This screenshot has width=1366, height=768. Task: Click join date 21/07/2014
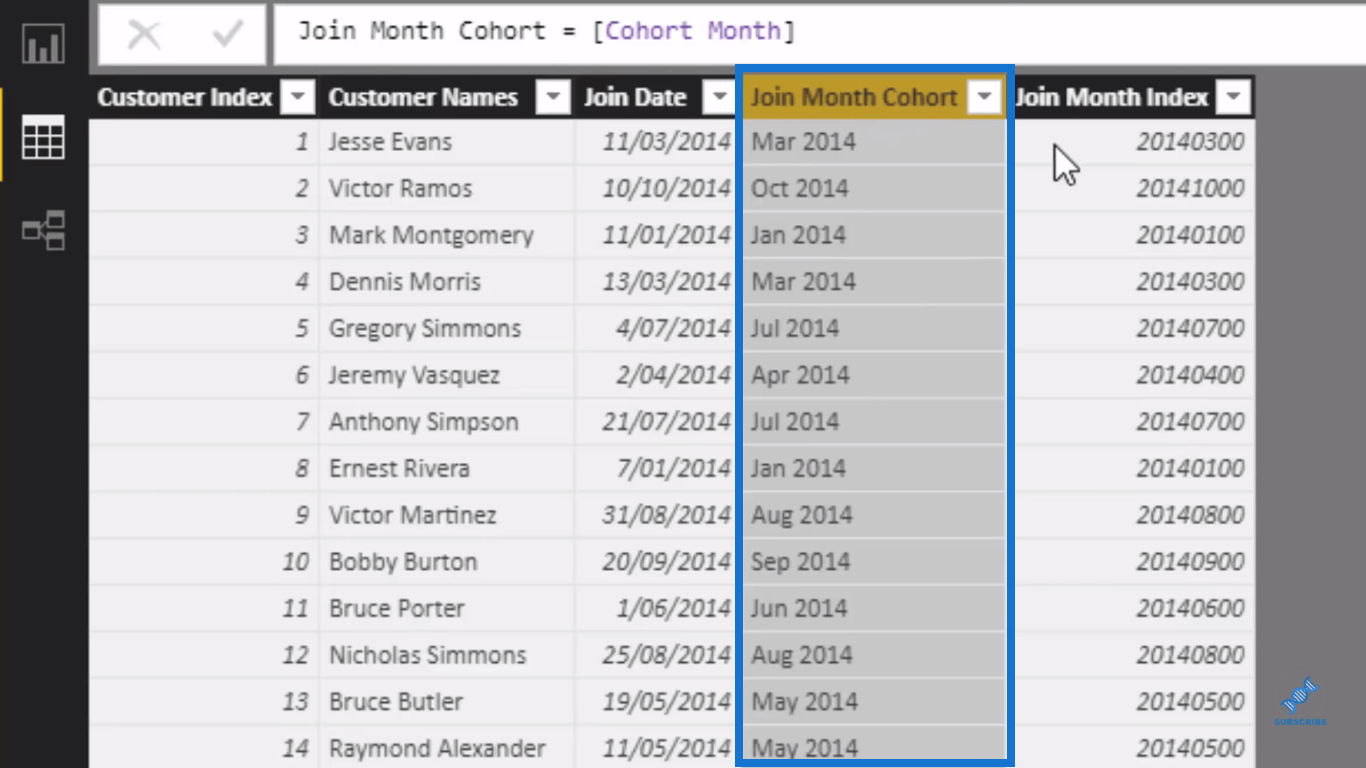pyautogui.click(x=667, y=422)
